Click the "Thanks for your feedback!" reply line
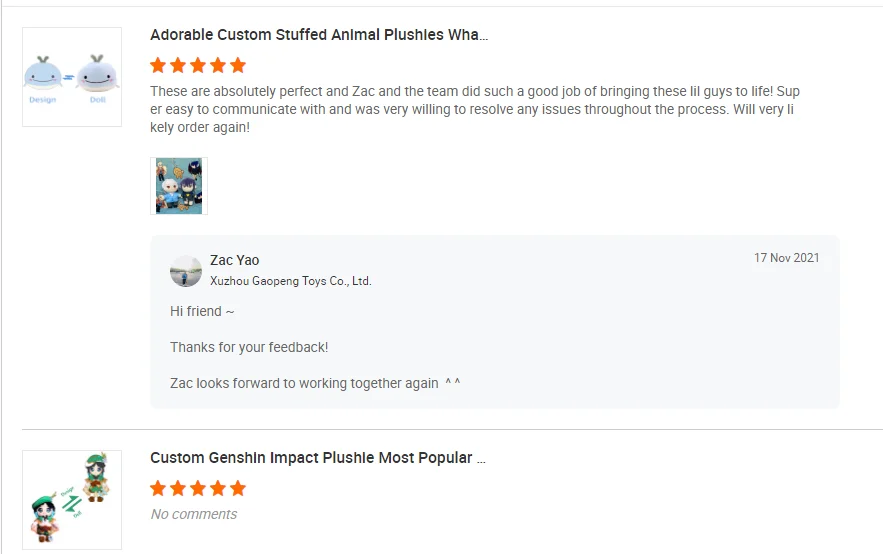This screenshot has height=554, width=883. 249,347
